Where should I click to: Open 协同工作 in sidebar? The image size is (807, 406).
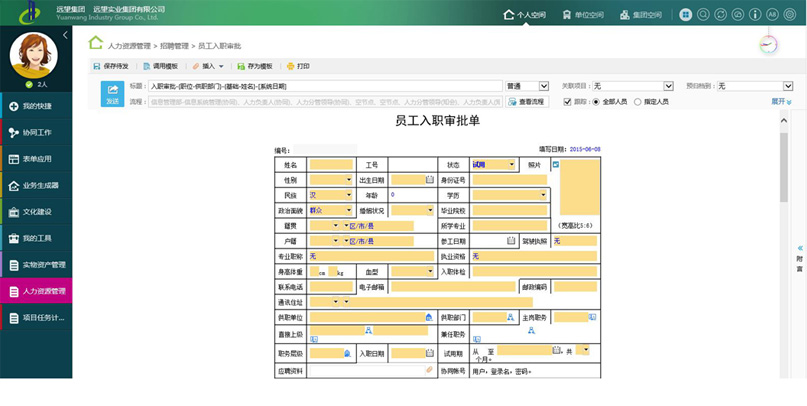coord(36,132)
